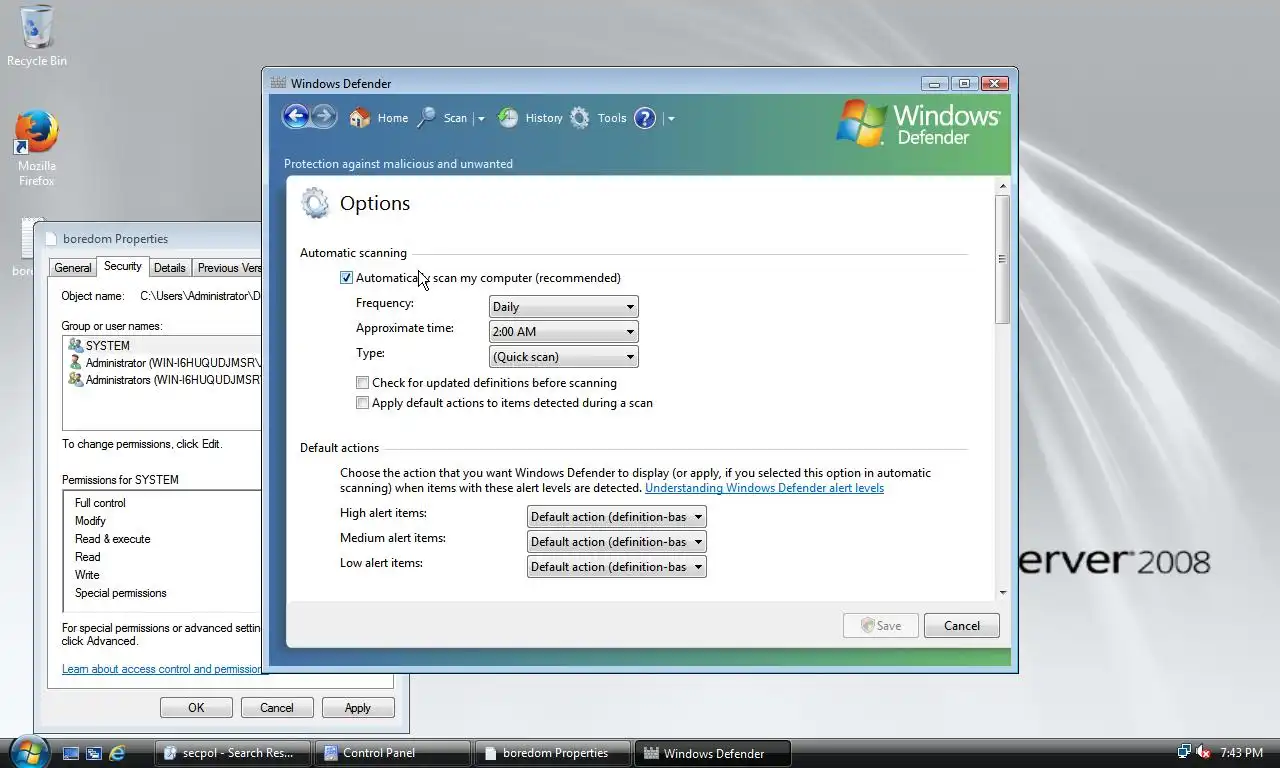
Task: Open the Tools gear icon
Action: 580,118
